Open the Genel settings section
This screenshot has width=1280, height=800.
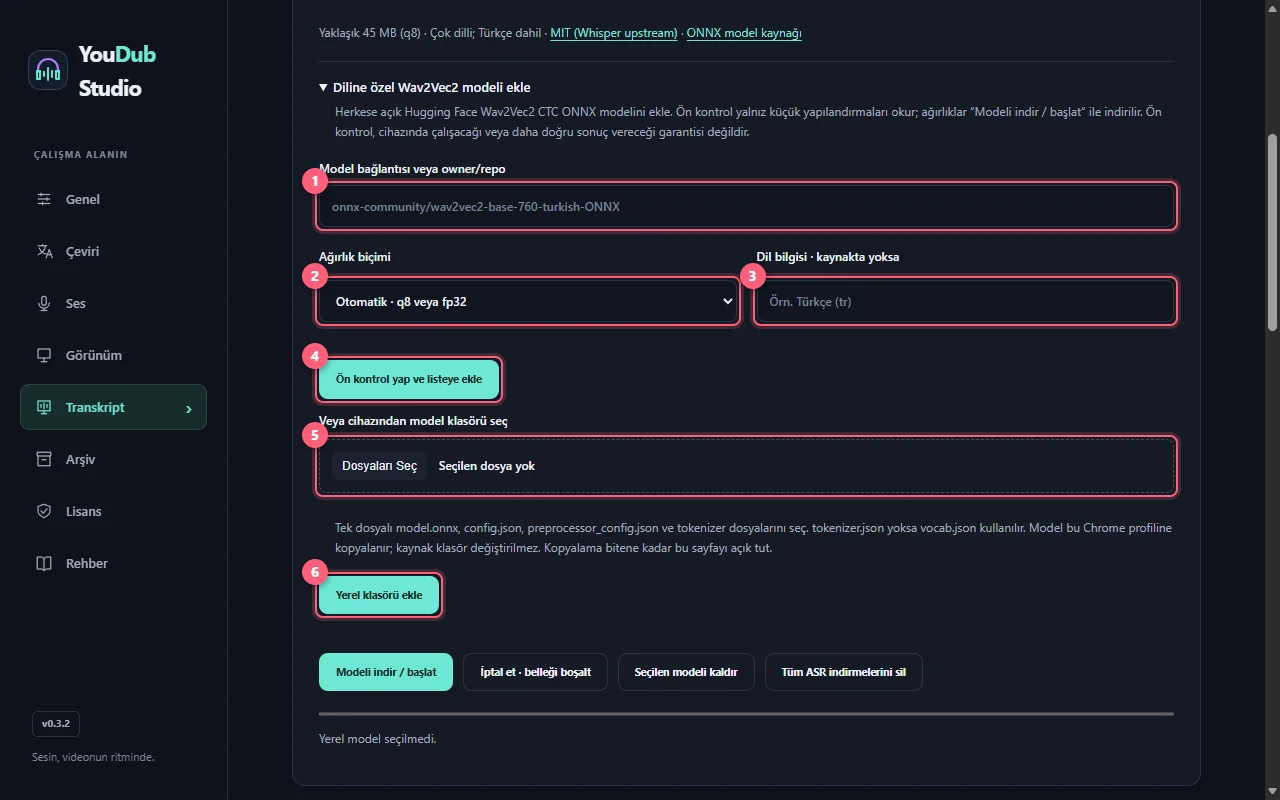pos(113,199)
